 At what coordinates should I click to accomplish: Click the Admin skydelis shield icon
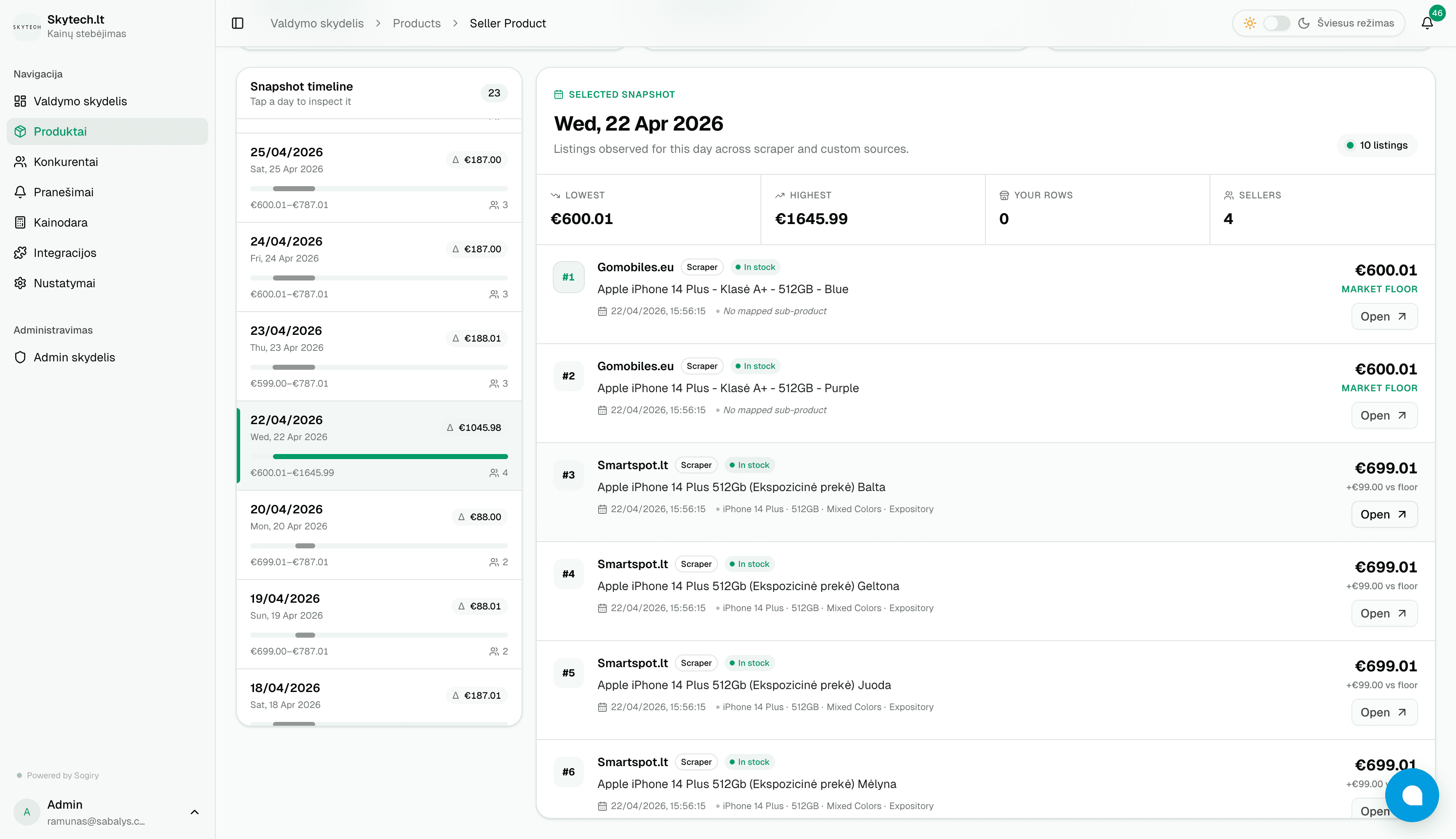pos(20,357)
